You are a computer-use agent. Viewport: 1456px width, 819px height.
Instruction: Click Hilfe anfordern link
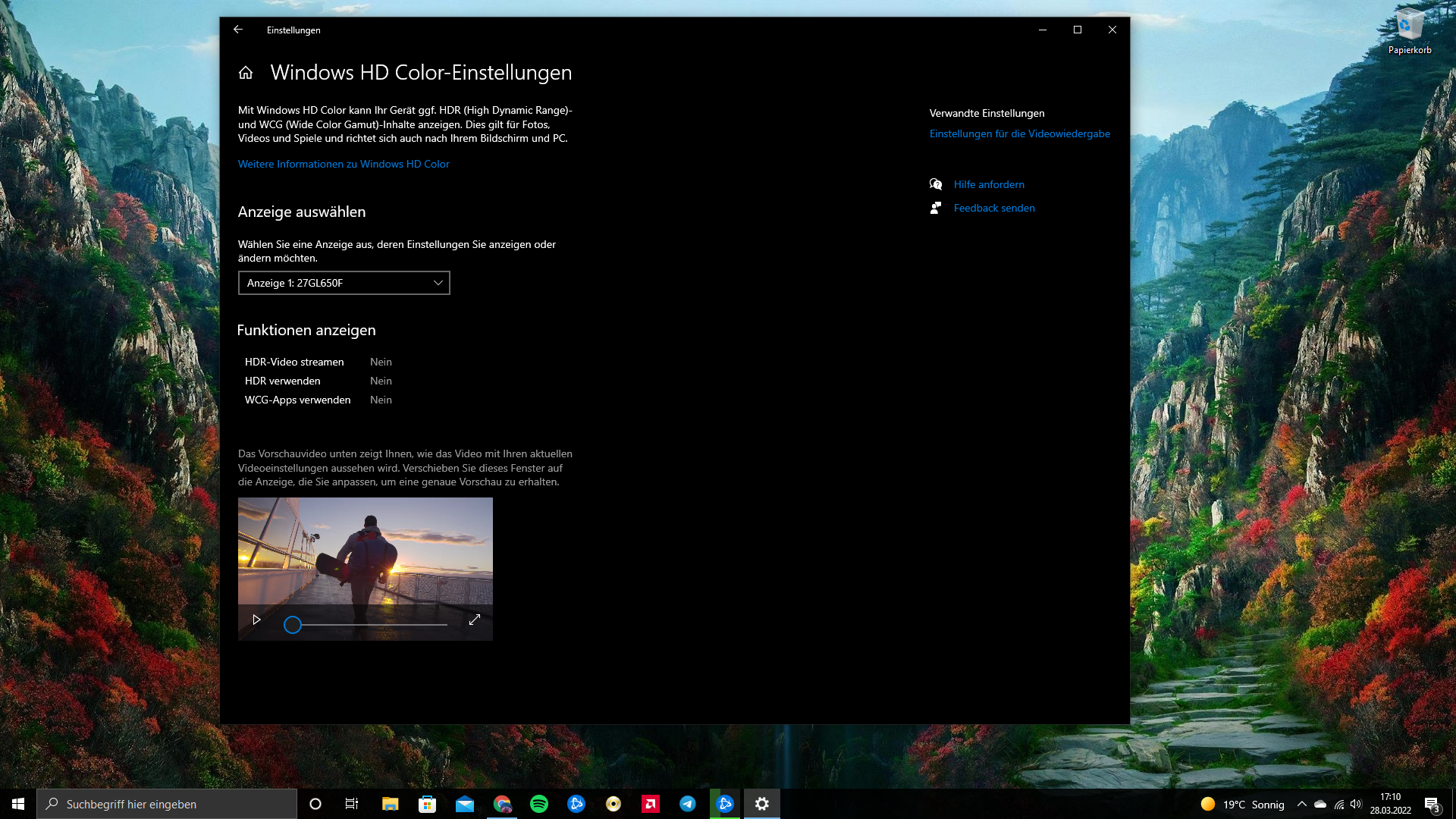click(988, 184)
